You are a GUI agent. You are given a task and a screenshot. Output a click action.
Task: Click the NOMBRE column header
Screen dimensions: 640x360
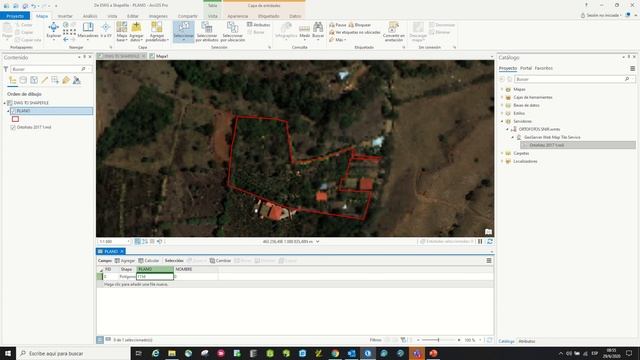click(x=196, y=269)
